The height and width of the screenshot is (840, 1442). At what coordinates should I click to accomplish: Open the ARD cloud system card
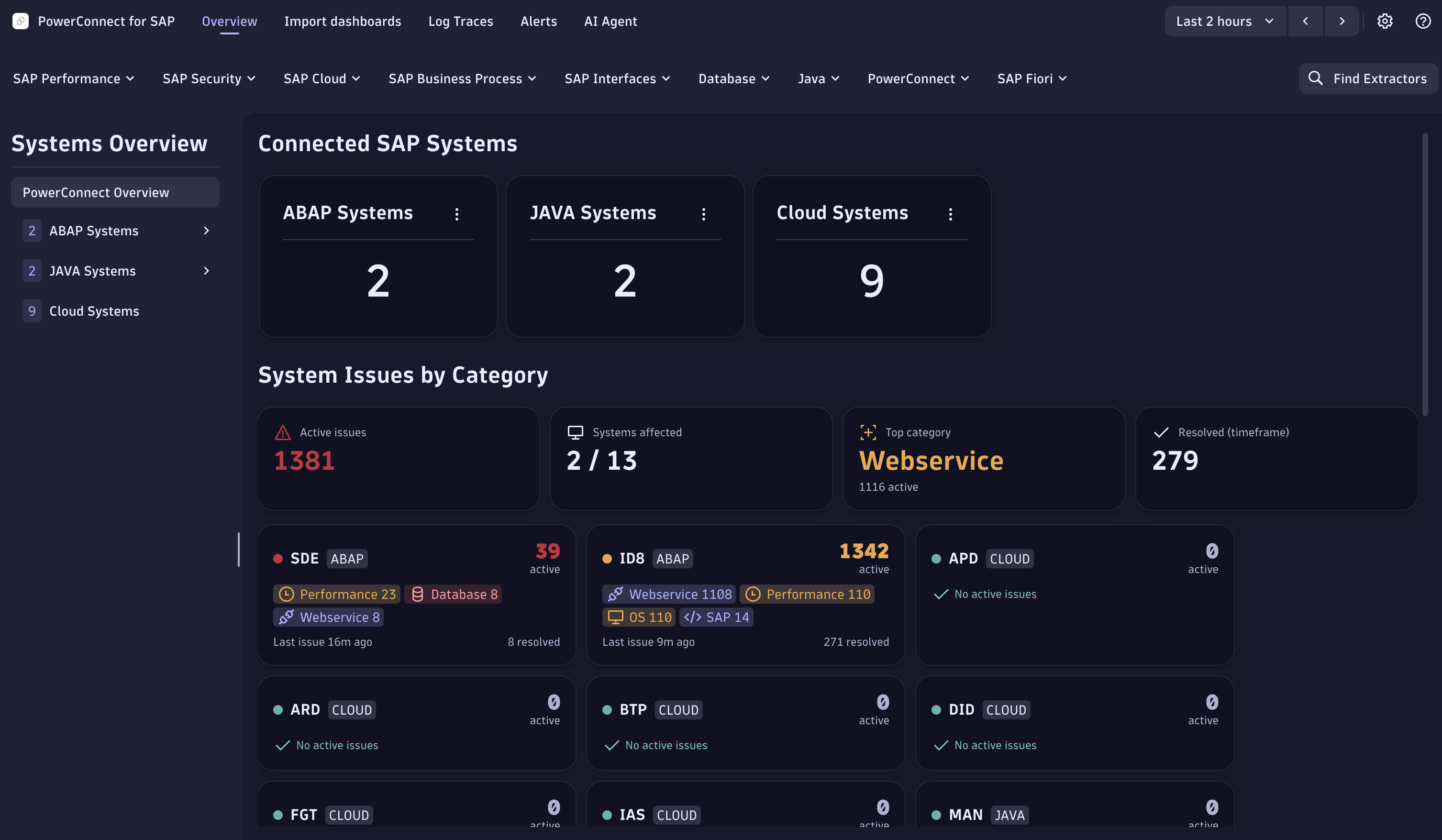click(x=417, y=723)
